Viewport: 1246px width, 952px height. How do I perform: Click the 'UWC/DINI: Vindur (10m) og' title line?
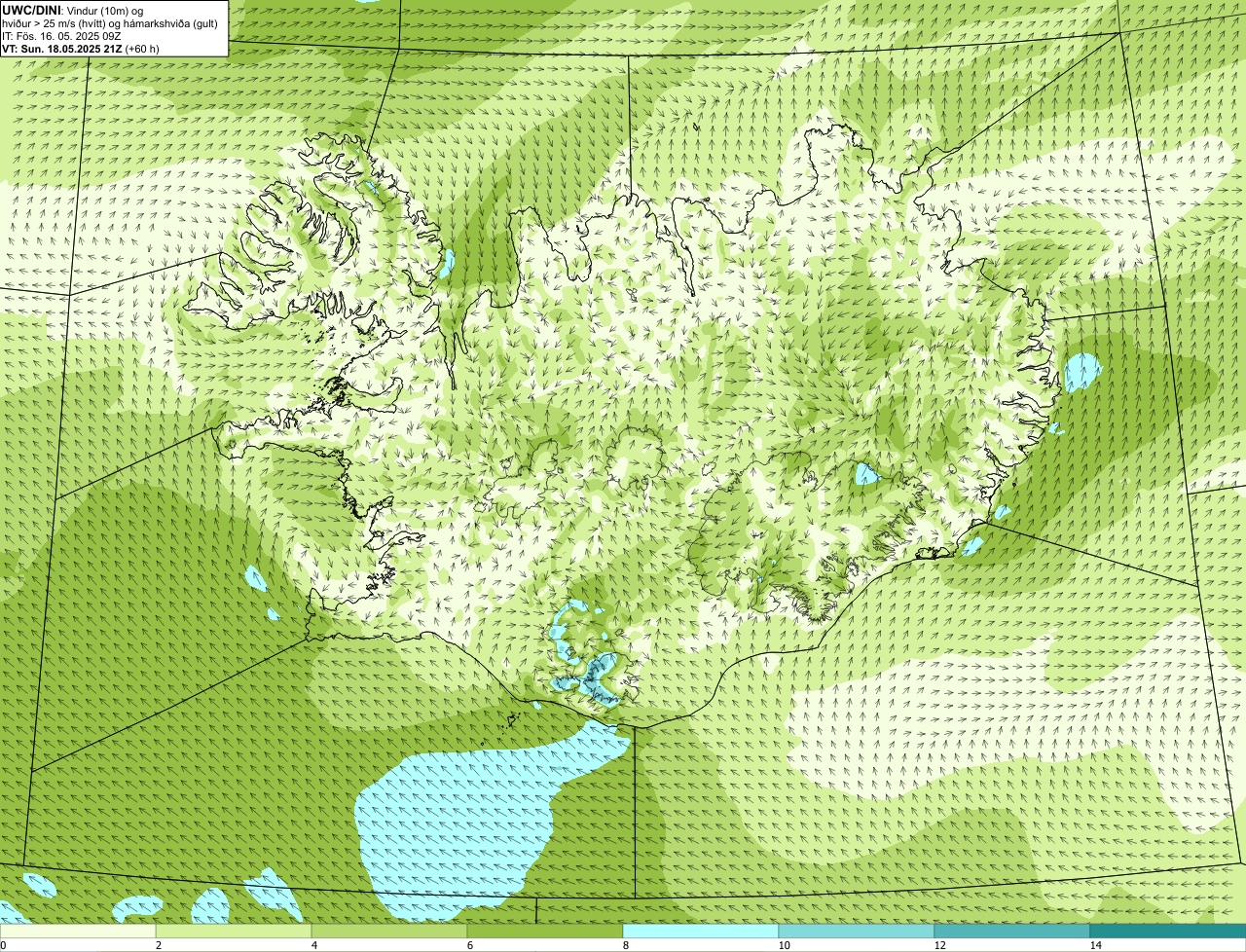pos(73,10)
